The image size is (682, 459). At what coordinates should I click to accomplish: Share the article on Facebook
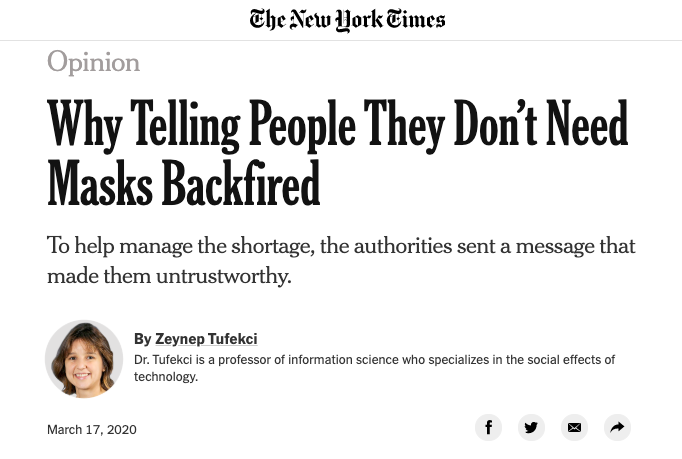pos(488,428)
